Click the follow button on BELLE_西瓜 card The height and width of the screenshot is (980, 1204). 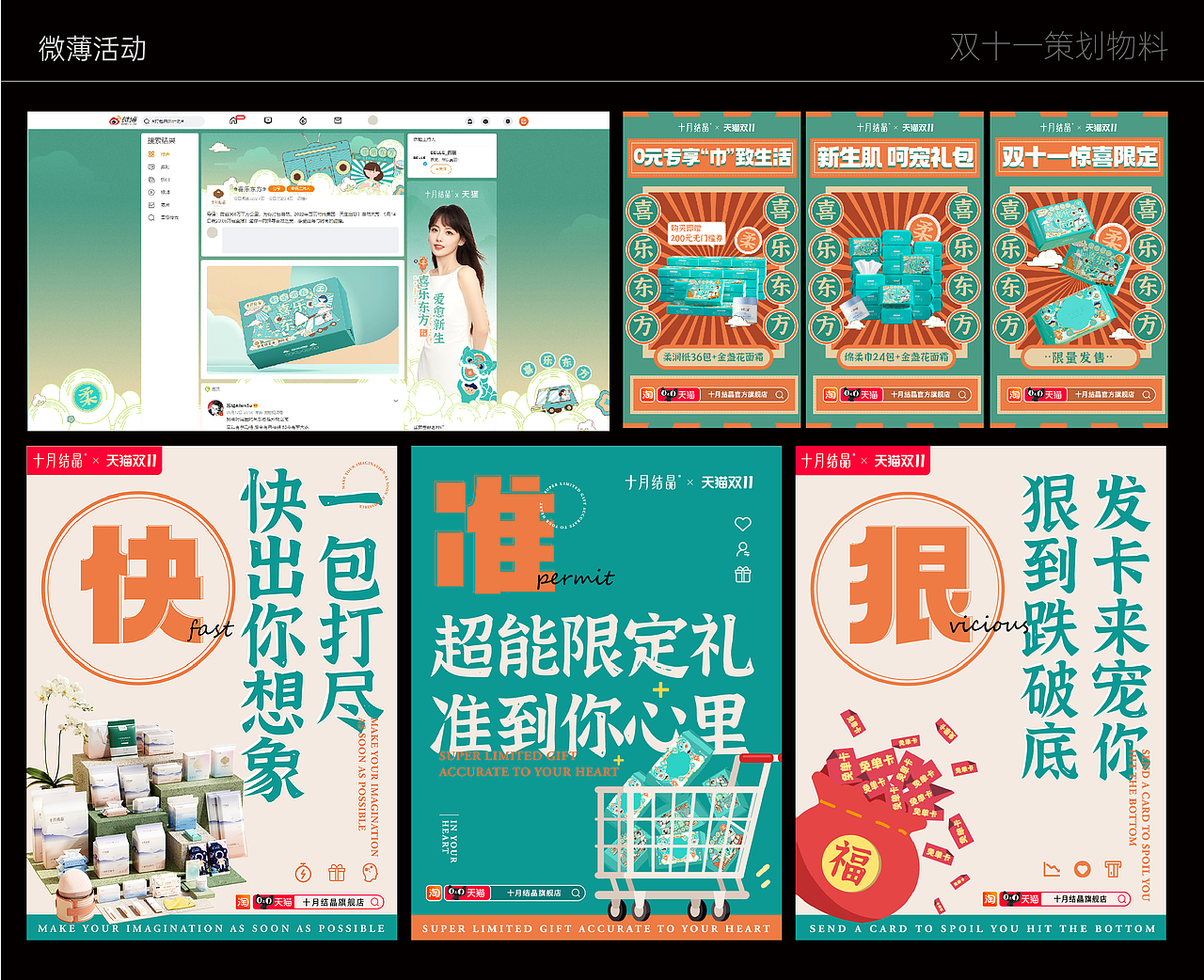pos(441,170)
